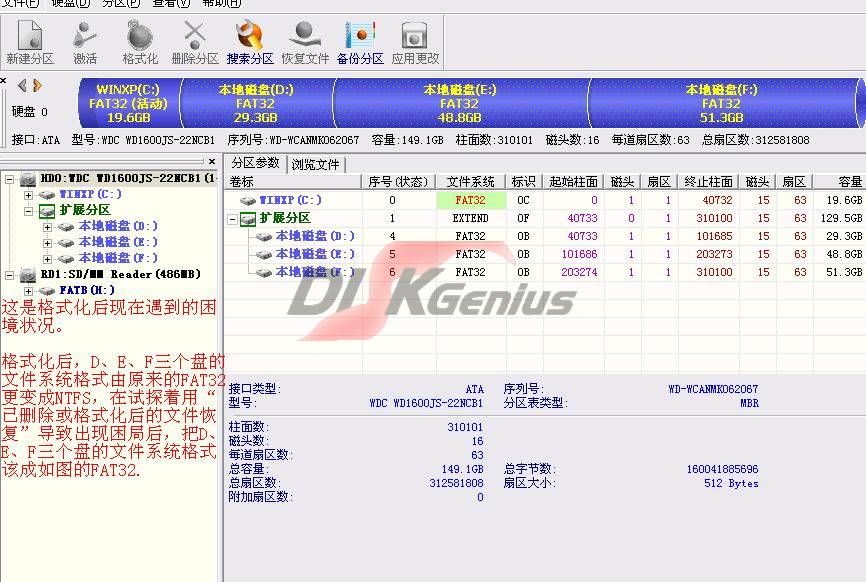
Task: Select RD1:SD Reader (486MB) in tree
Action: (x=120, y=274)
